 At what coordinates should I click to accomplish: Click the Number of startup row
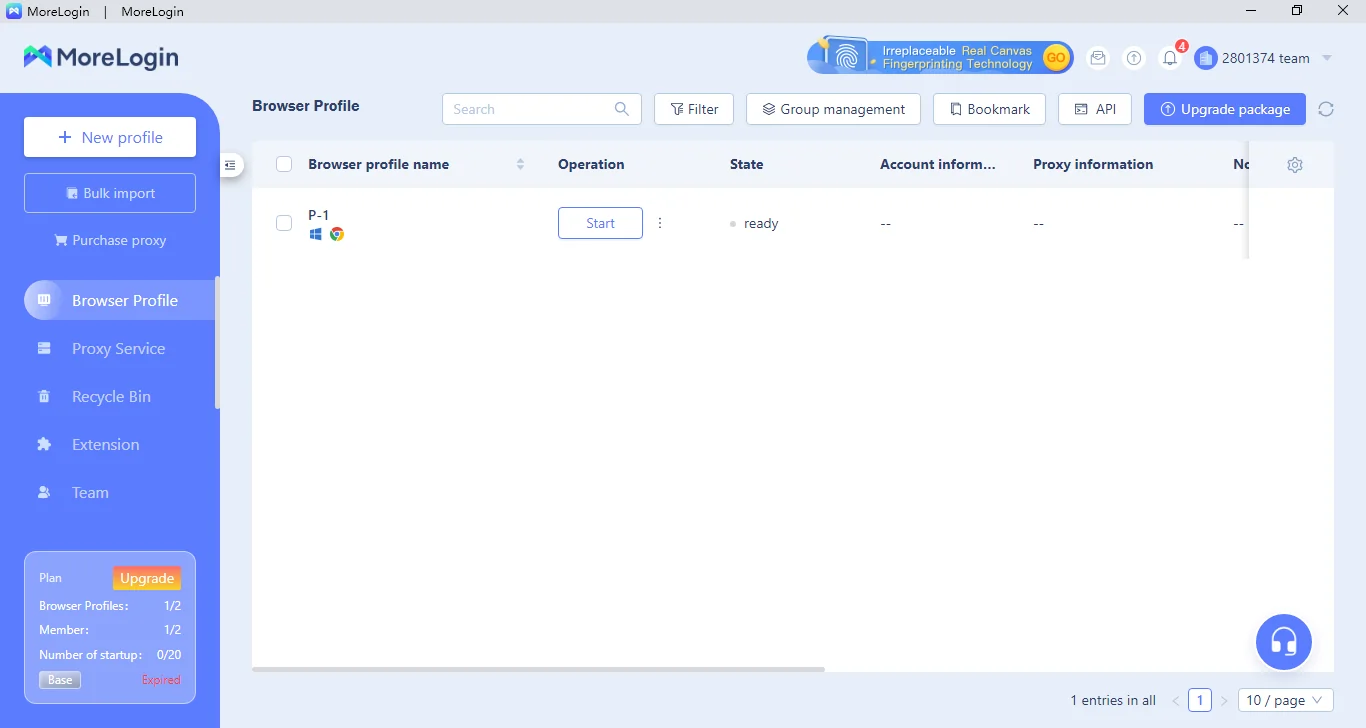pos(110,655)
